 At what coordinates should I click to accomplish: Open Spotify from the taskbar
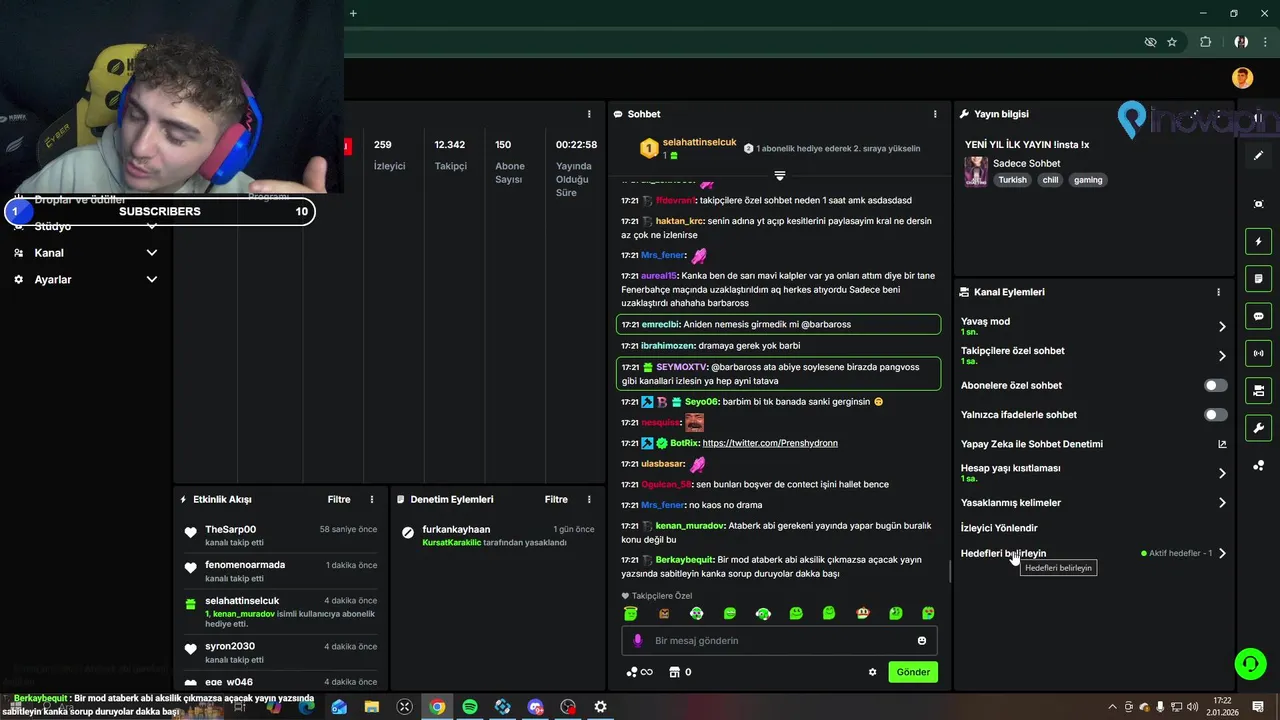click(470, 707)
